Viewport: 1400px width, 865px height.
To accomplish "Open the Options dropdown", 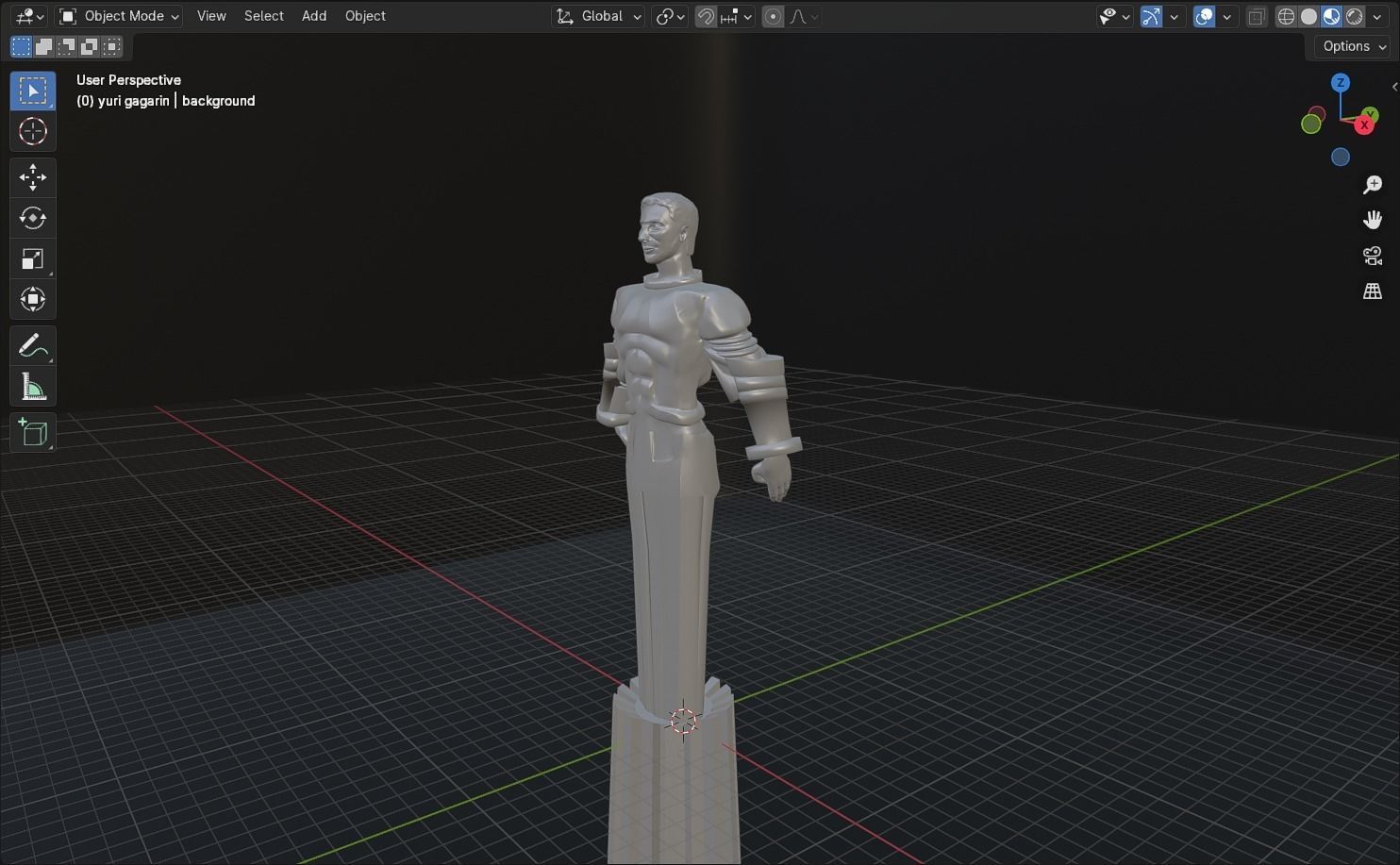I will pyautogui.click(x=1354, y=46).
